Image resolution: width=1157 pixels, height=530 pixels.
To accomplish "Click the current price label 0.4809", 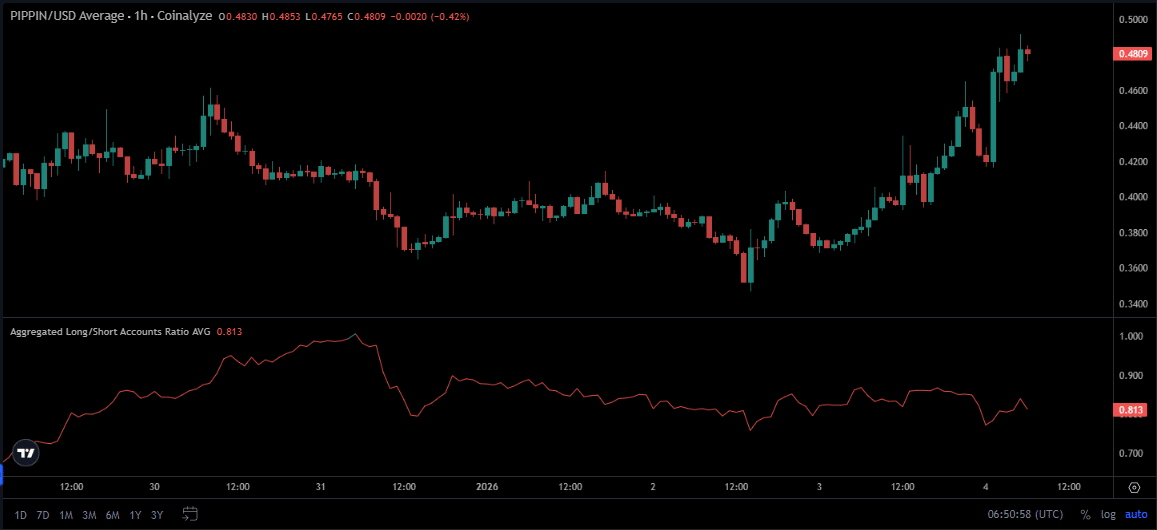I will [x=1132, y=54].
